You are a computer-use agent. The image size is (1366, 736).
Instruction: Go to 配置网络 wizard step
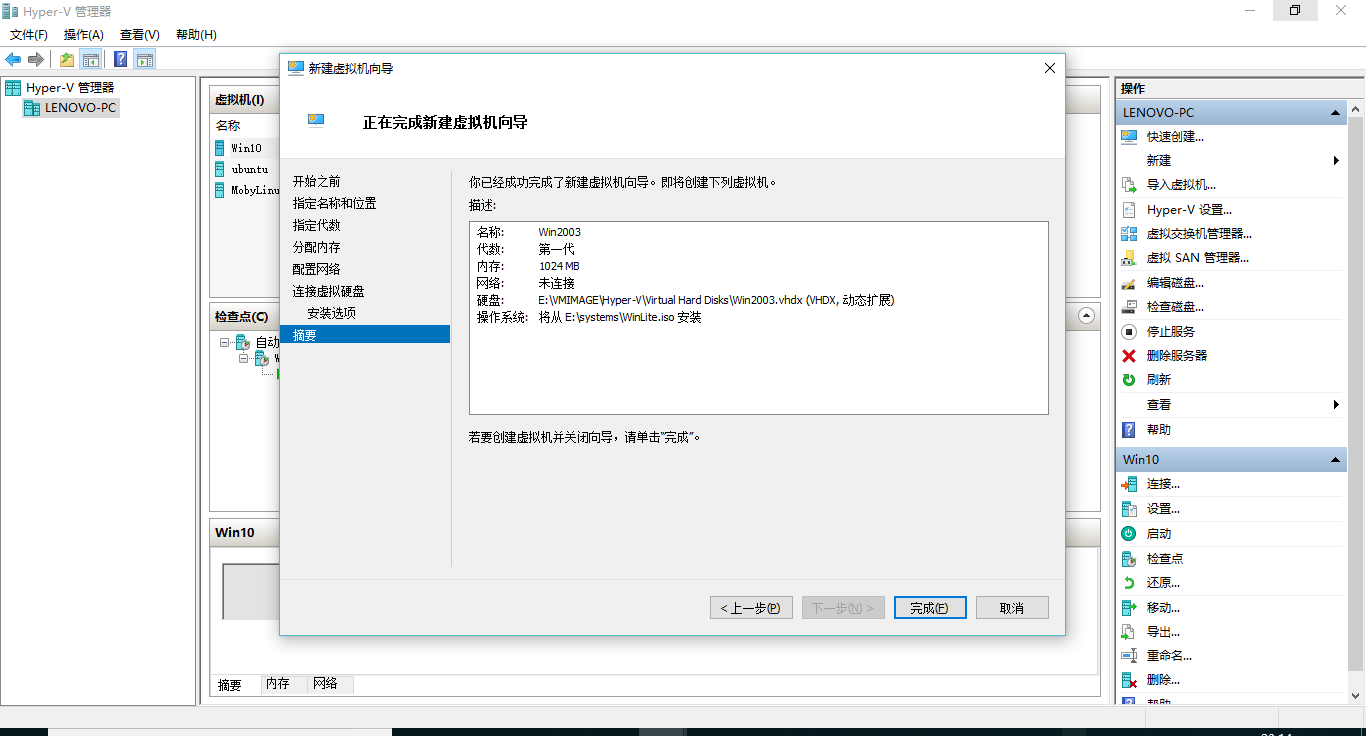[316, 270]
